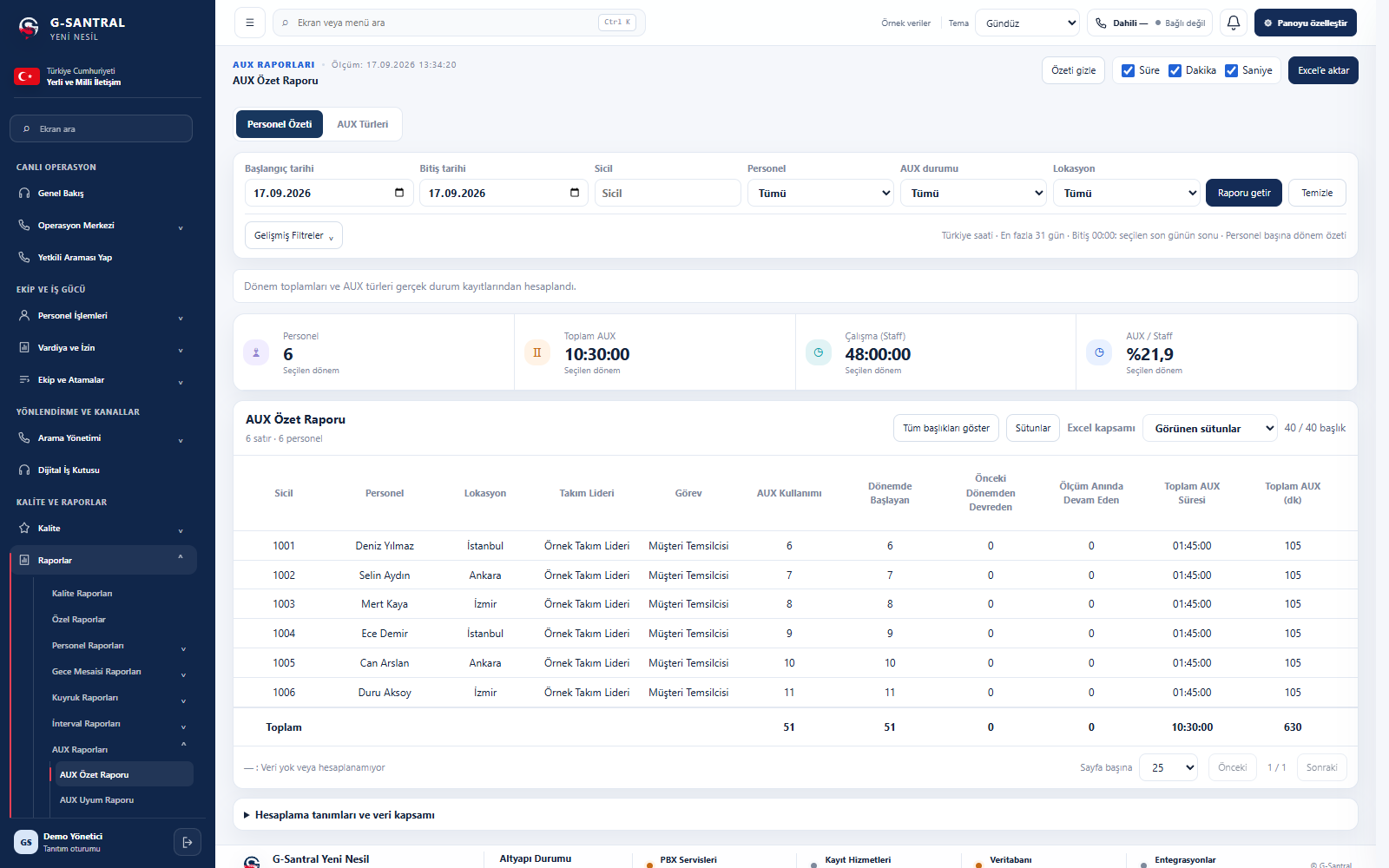This screenshot has height=868, width=1389.
Task: Click the Ekran veya menü ara search box
Action: tap(459, 23)
